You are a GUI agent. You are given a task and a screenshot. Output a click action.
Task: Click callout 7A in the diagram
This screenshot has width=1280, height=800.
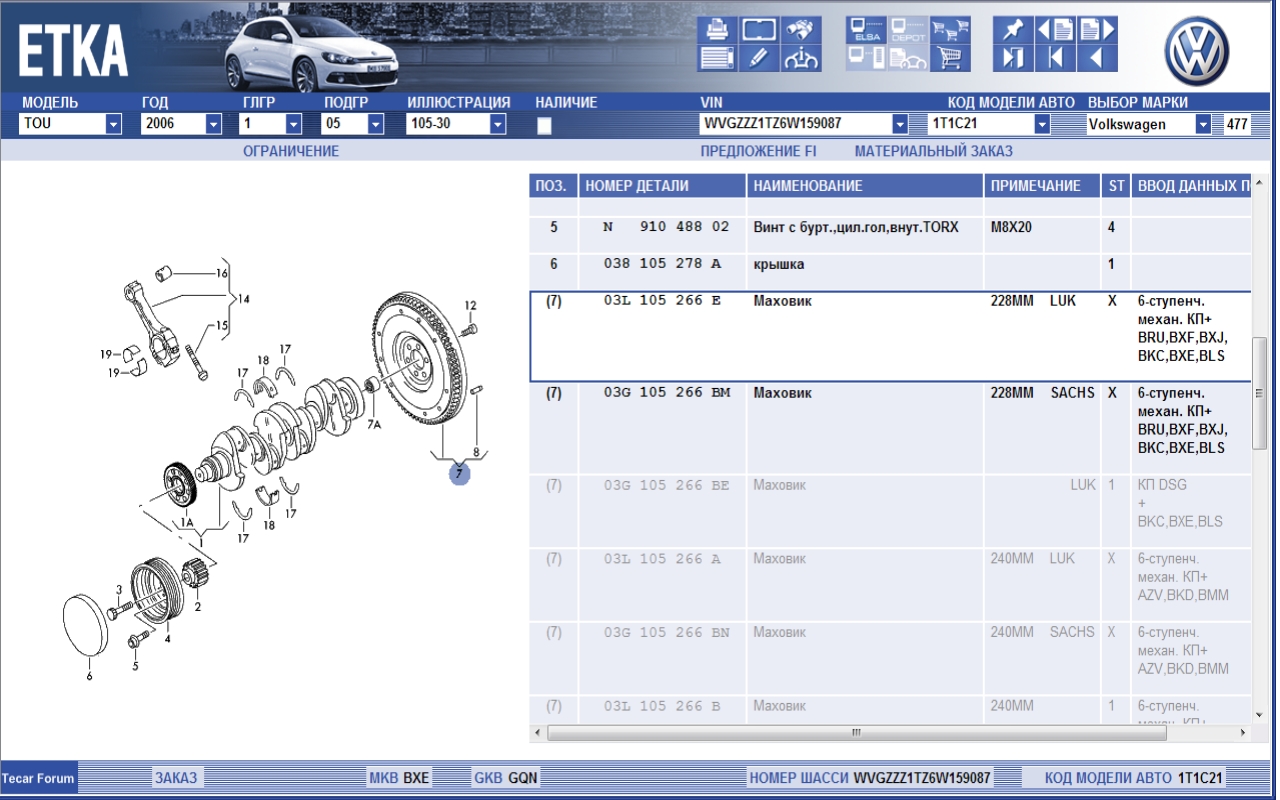(374, 425)
